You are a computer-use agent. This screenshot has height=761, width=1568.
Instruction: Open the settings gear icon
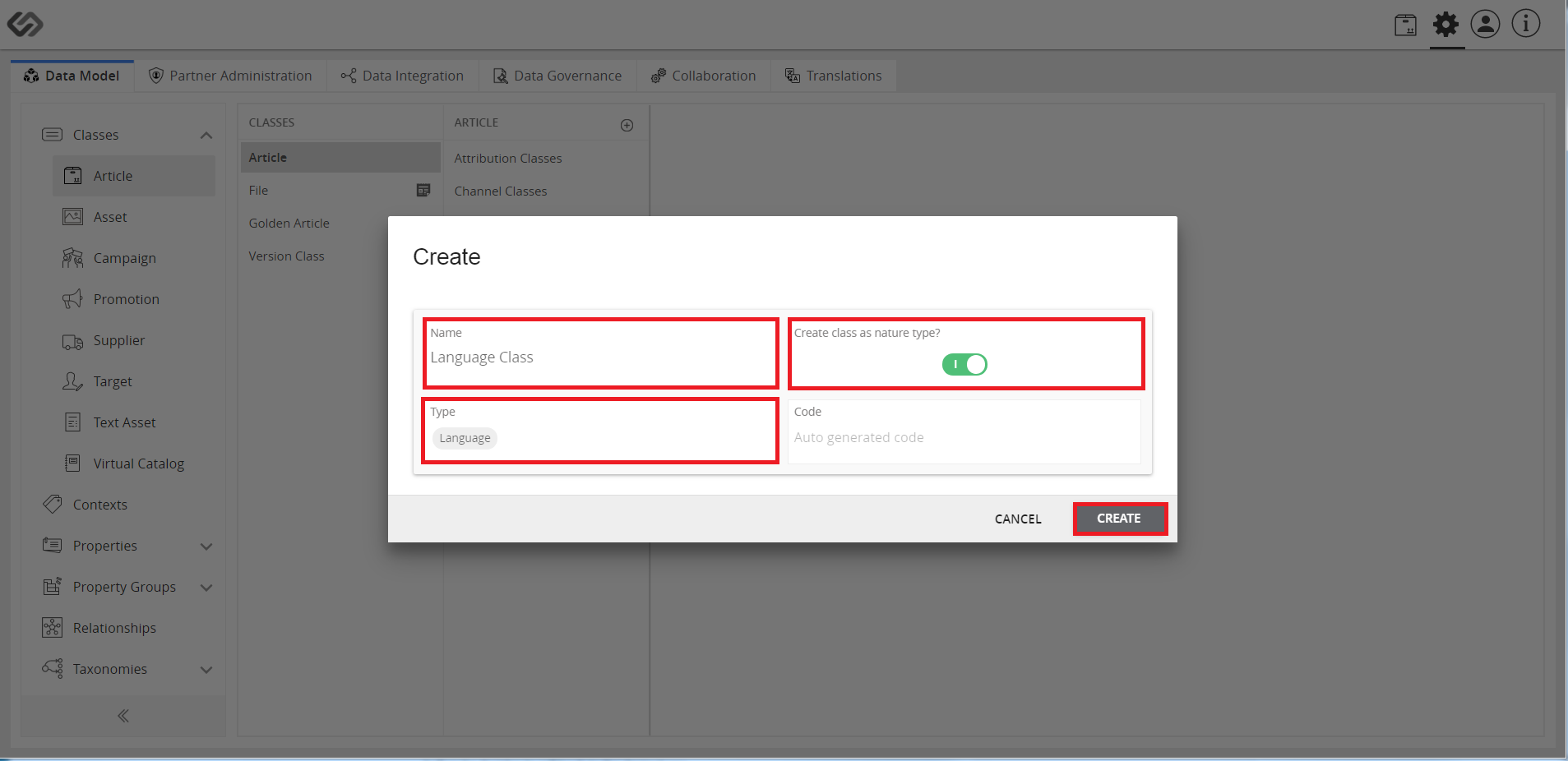point(1445,24)
